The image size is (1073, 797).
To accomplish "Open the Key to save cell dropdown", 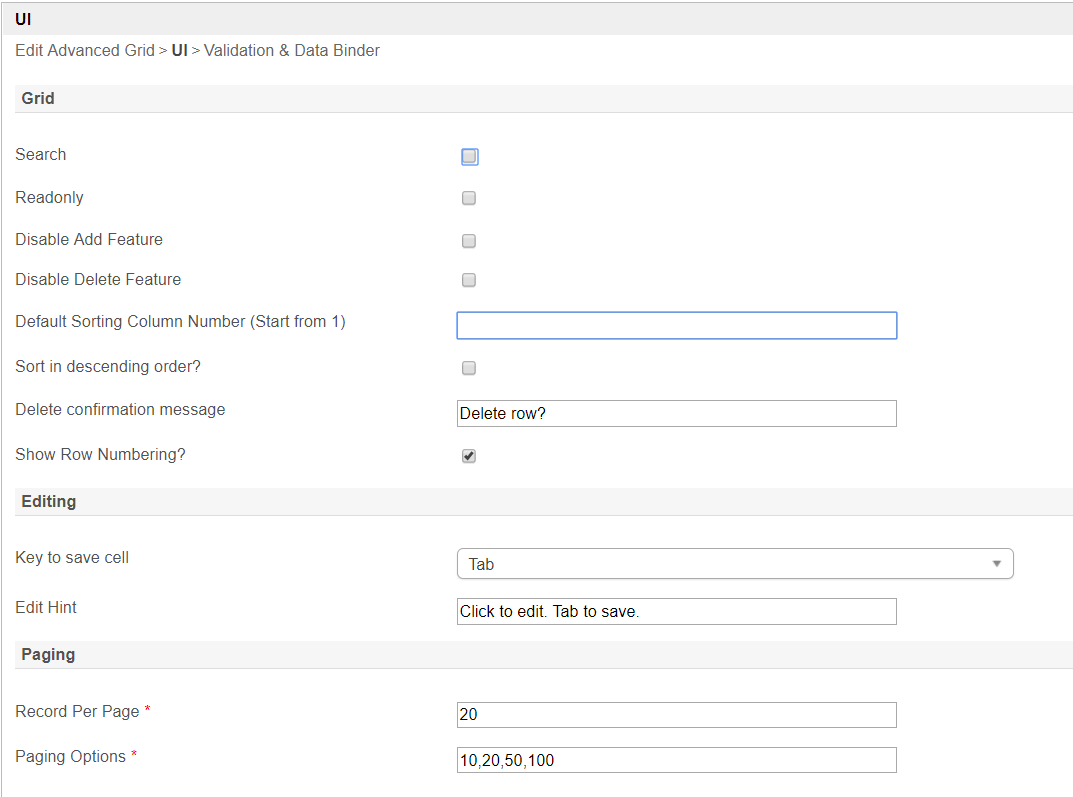I will pyautogui.click(x=735, y=564).
